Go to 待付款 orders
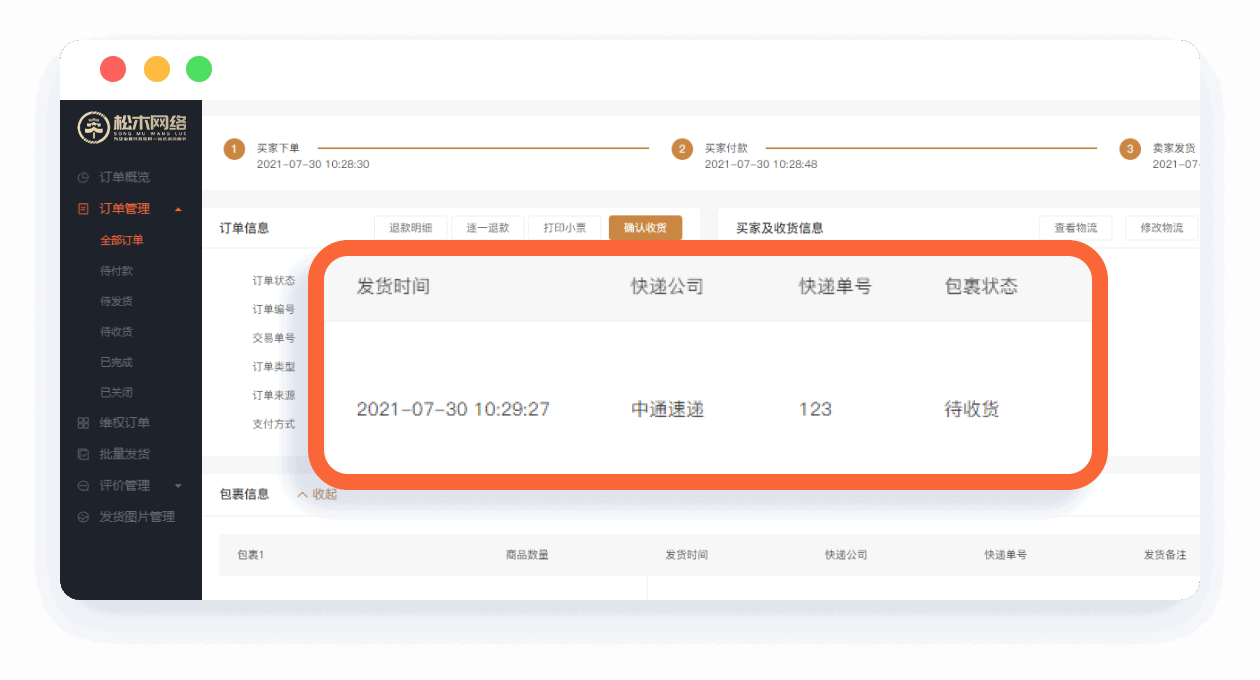 (x=116, y=271)
